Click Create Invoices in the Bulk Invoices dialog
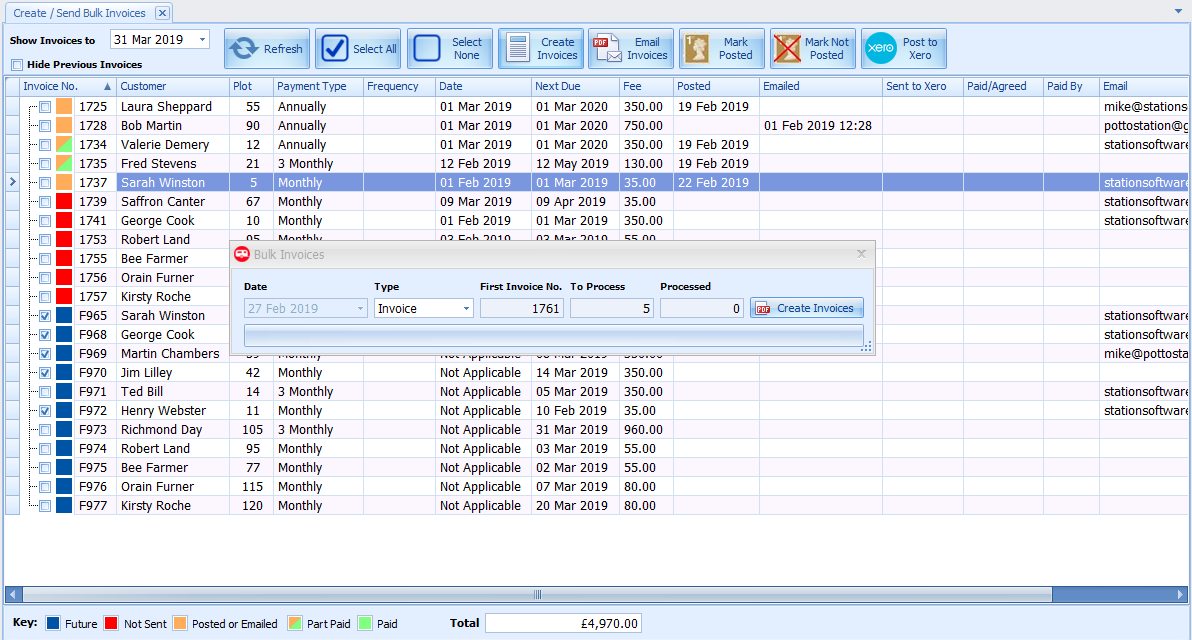 (x=806, y=308)
